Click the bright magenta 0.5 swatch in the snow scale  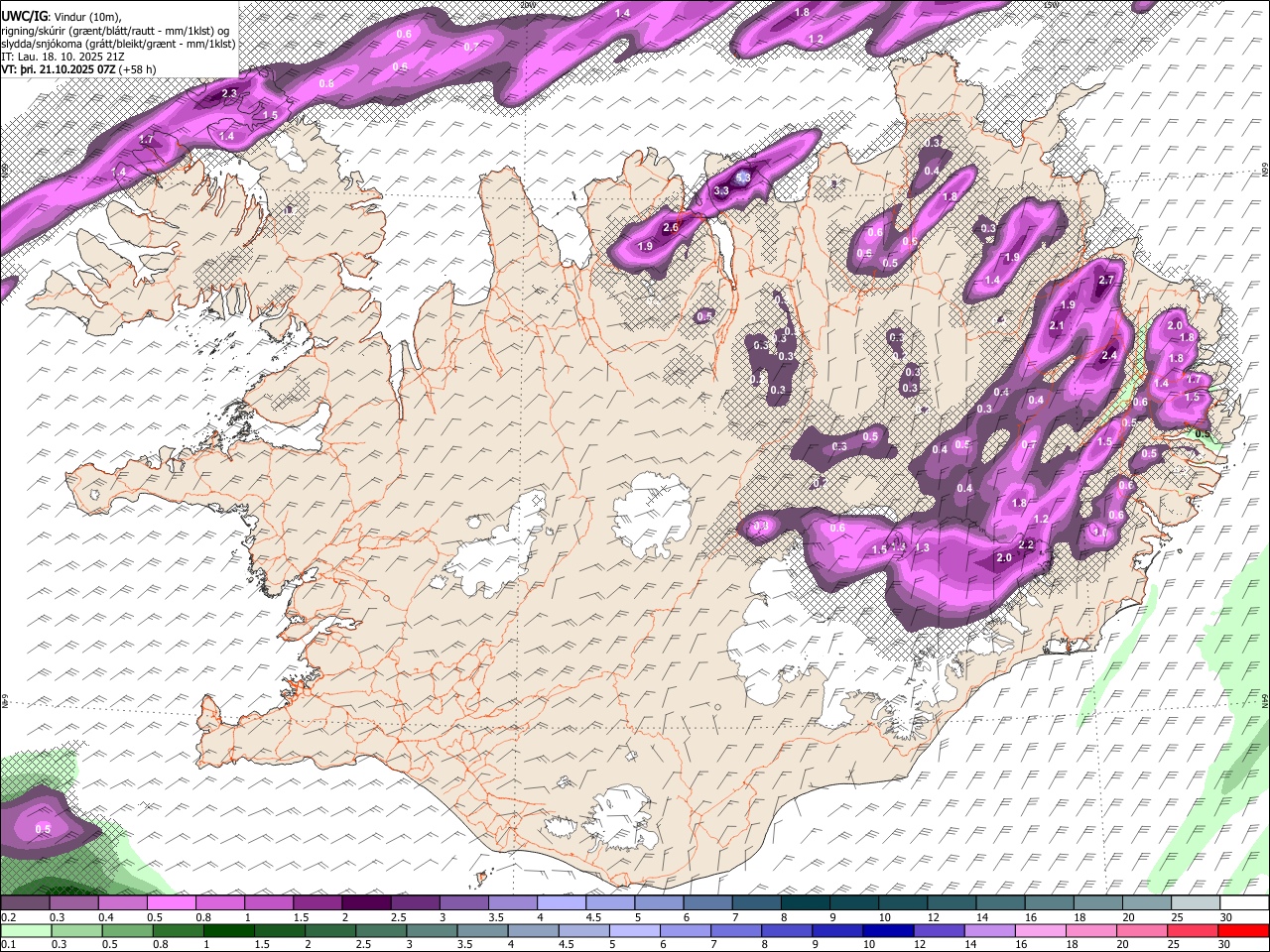[173, 903]
